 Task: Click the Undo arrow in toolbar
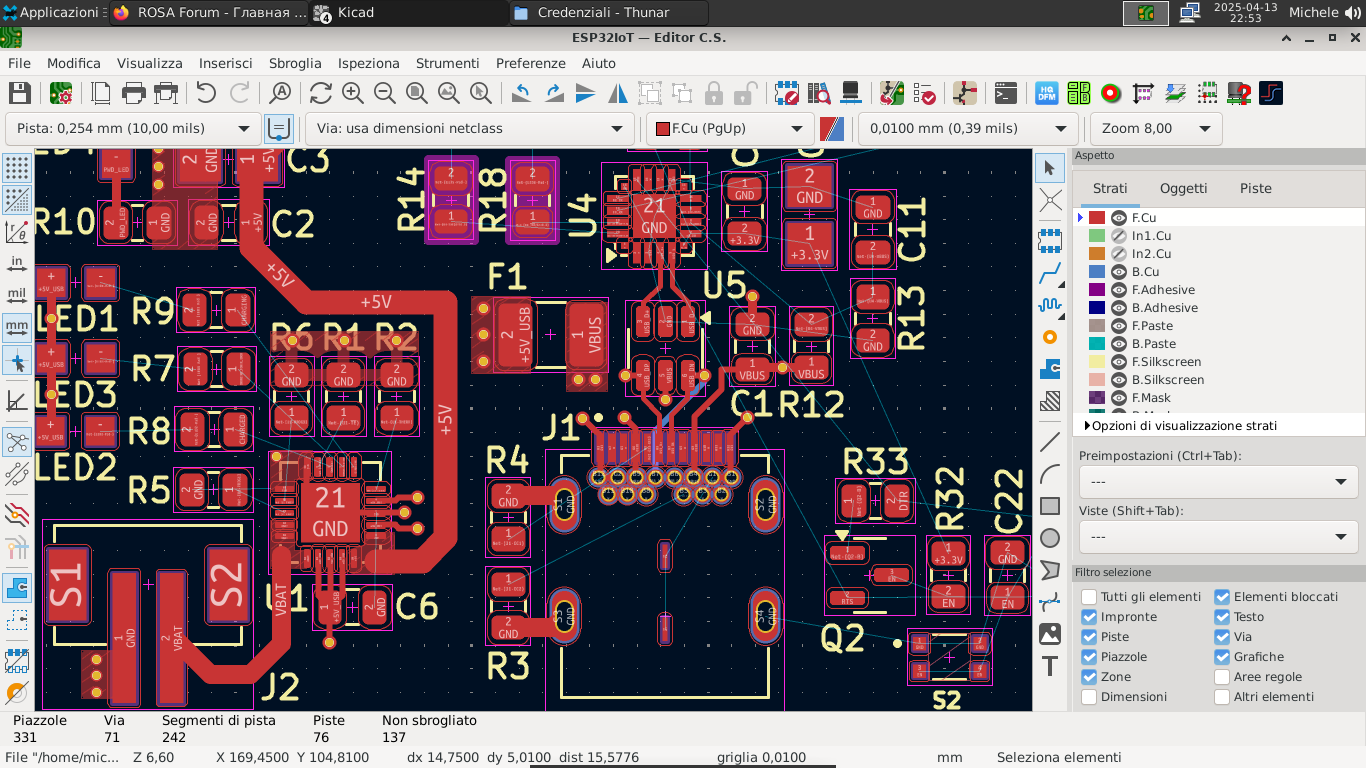pyautogui.click(x=206, y=93)
